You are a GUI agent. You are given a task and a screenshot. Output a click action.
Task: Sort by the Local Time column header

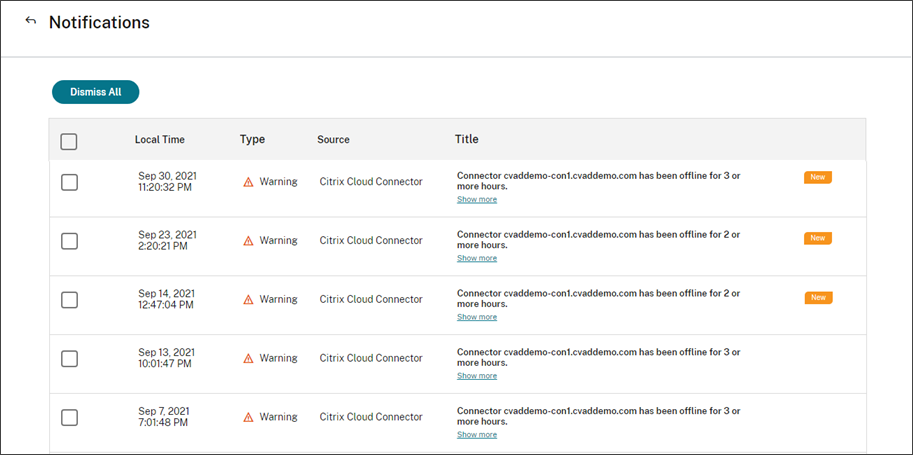(160, 140)
